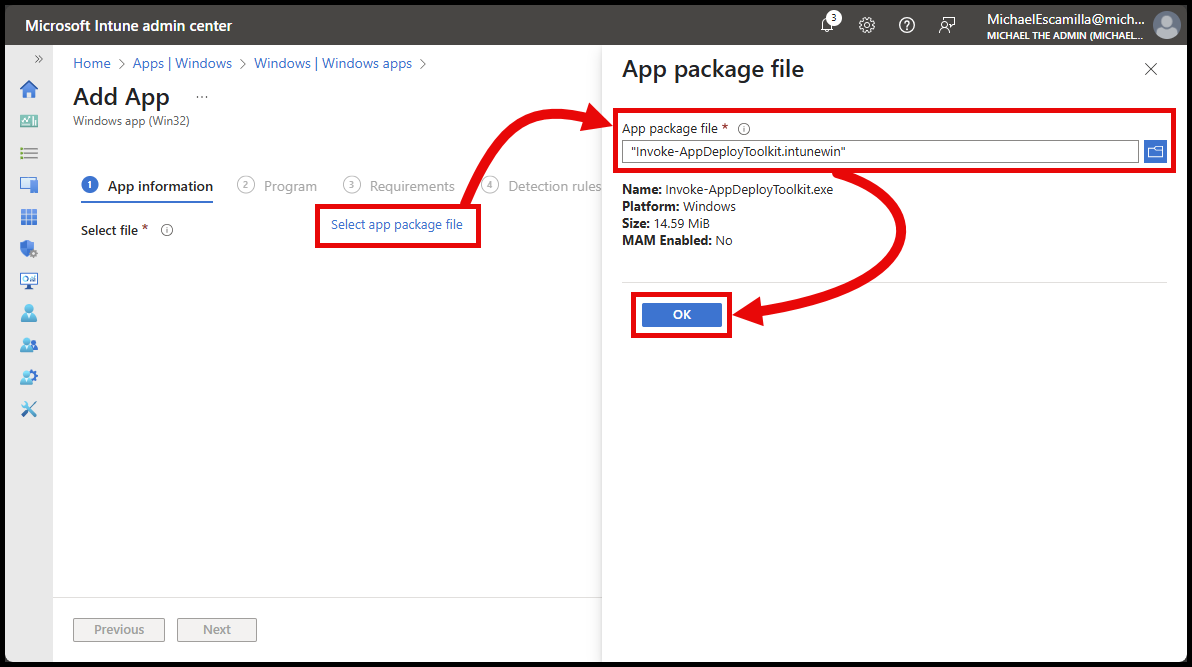Click the App package file text field

[x=880, y=151]
